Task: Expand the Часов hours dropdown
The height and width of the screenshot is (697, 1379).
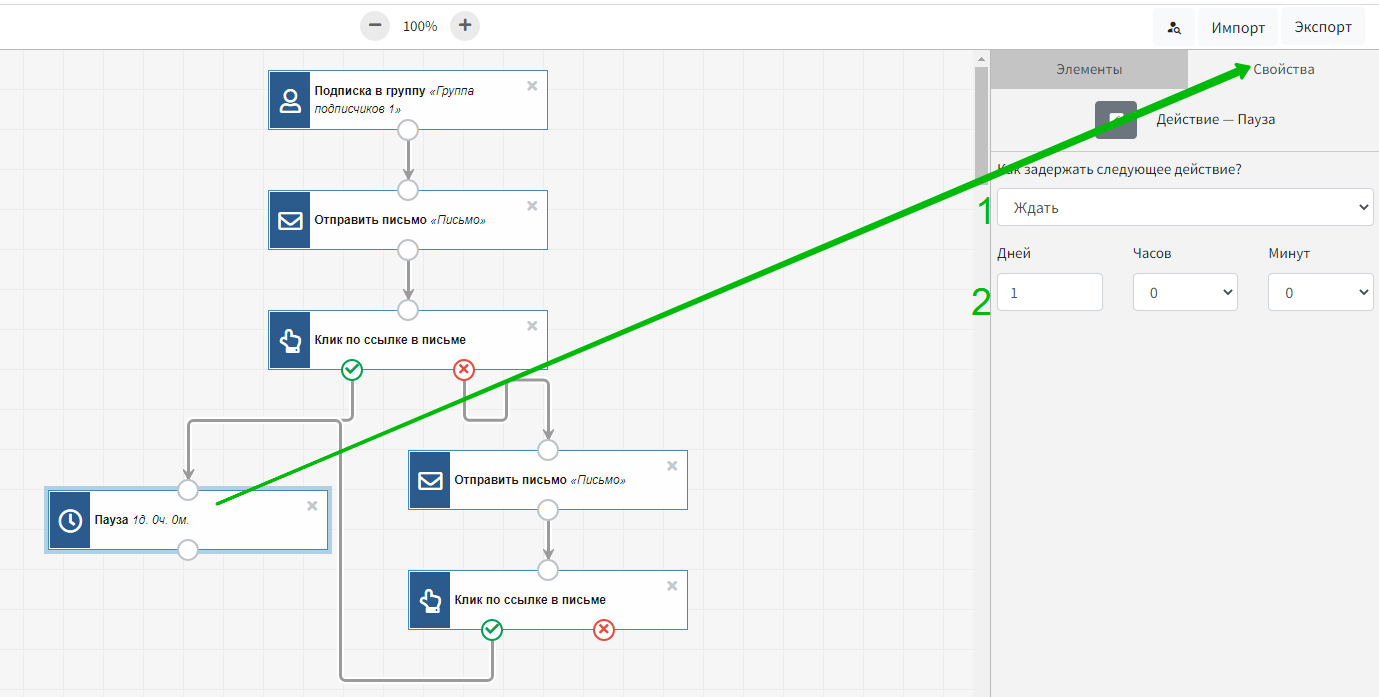Action: point(1185,292)
